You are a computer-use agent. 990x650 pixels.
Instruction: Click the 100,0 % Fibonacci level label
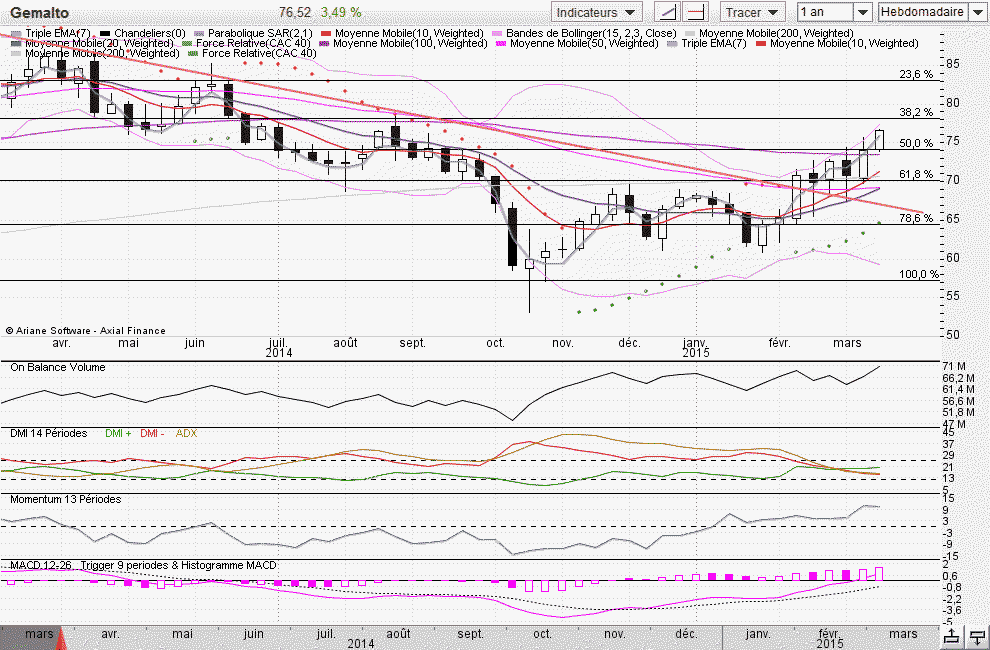click(919, 274)
